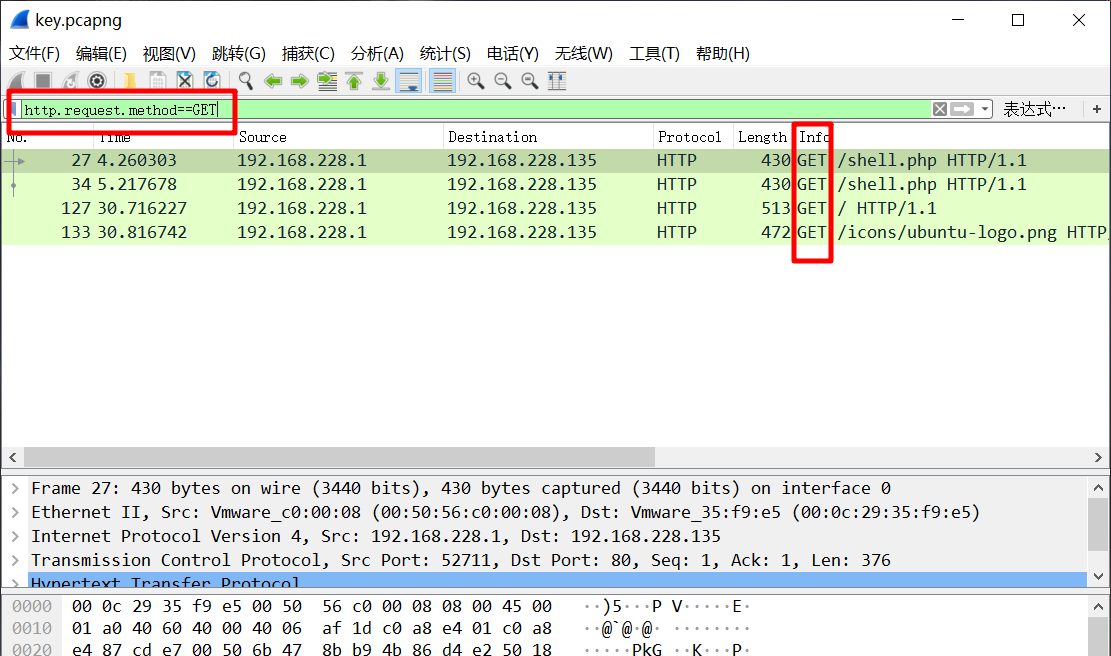Image resolution: width=1111 pixels, height=656 pixels.
Task: Restart the current capture
Action: pyautogui.click(x=69, y=81)
